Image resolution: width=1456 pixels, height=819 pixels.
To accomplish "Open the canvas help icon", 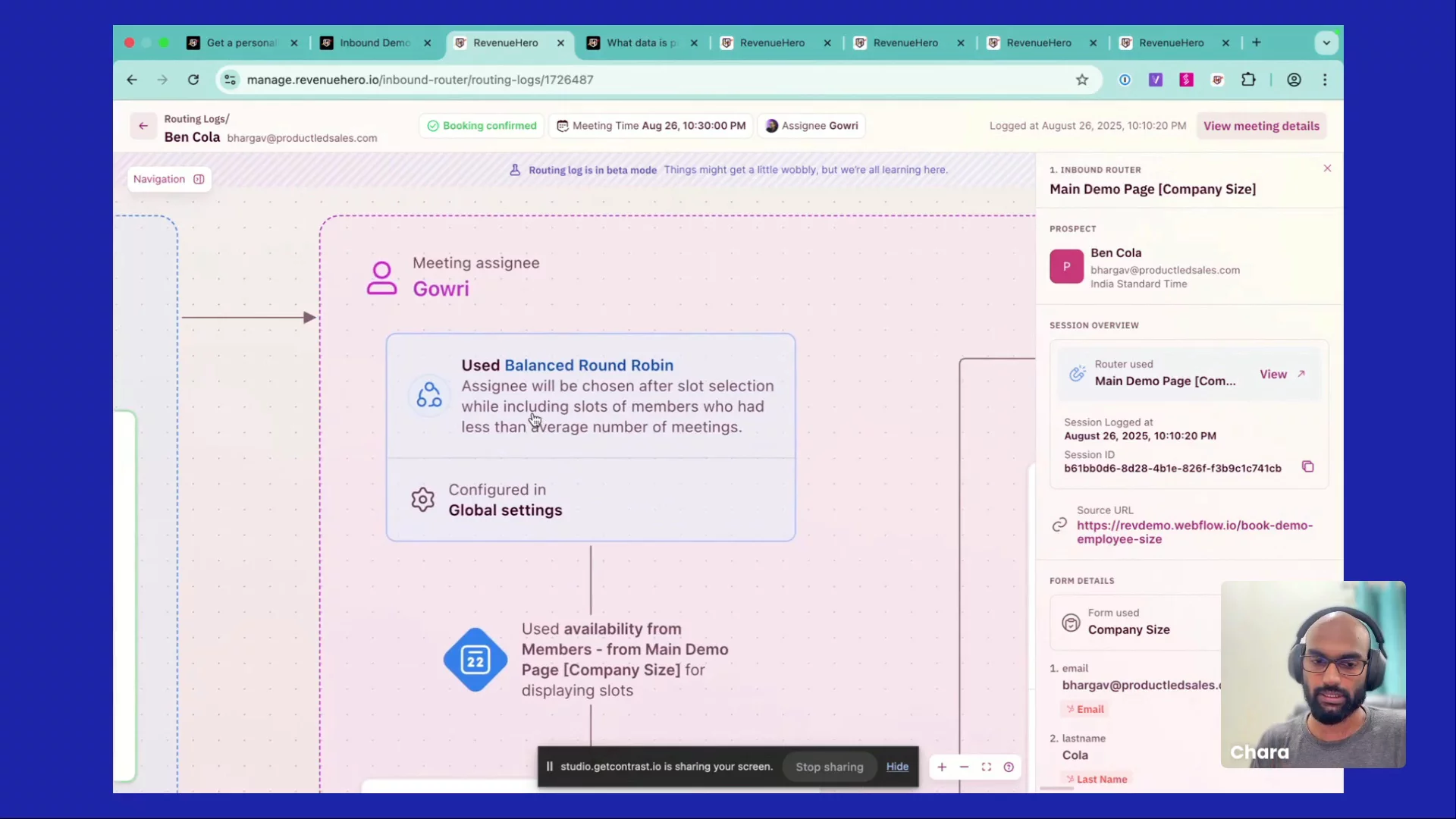I will (1009, 767).
